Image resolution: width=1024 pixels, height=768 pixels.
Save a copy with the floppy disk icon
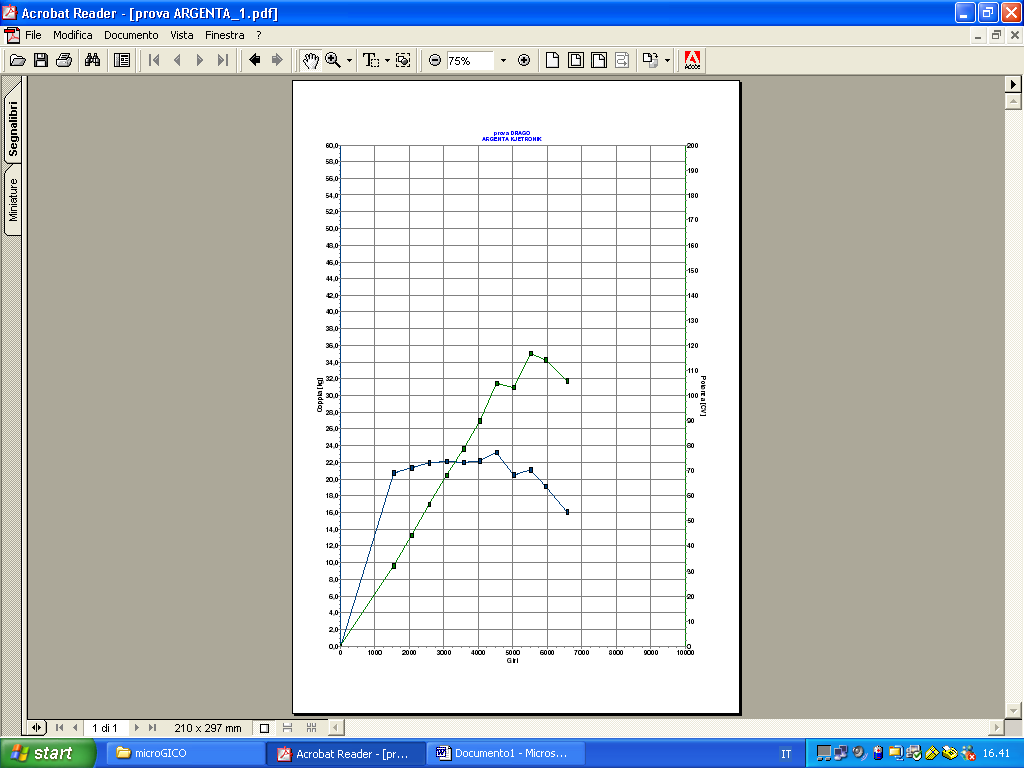[x=41, y=60]
